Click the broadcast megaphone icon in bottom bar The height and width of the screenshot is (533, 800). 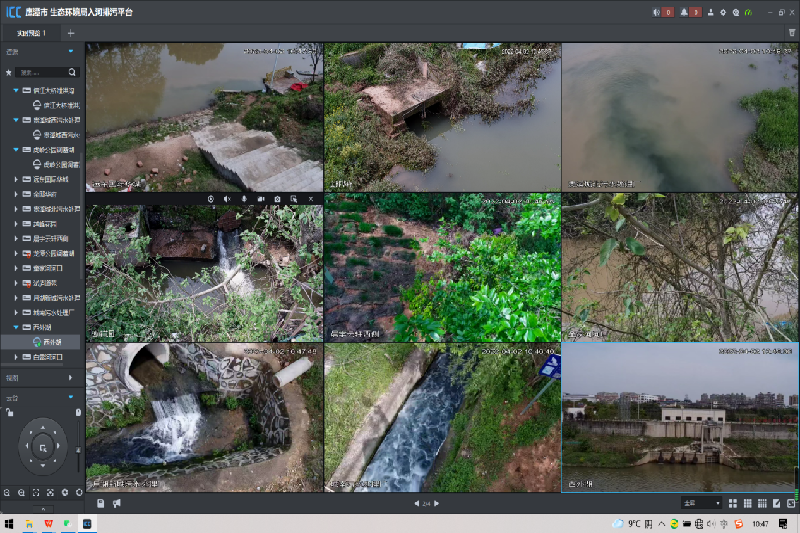click(116, 503)
